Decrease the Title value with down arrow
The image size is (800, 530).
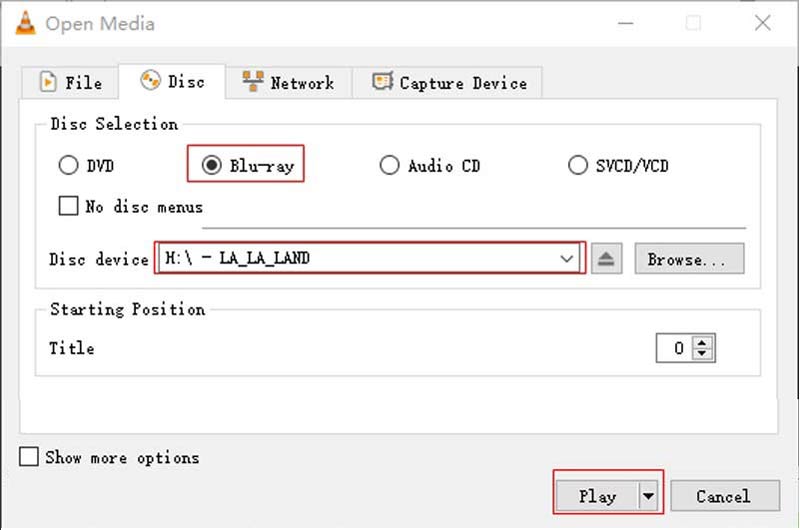(x=703, y=354)
